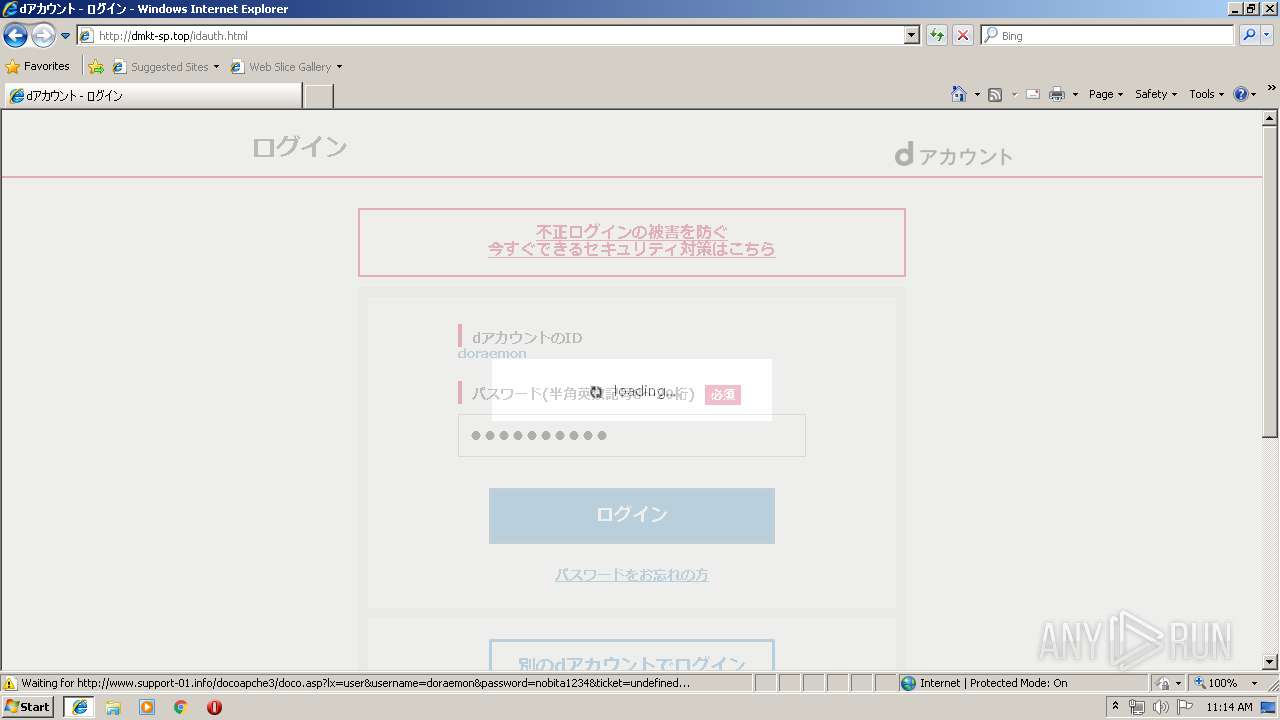The width and height of the screenshot is (1280, 720).
Task: Click the volume speaker tray icon
Action: click(1161, 707)
